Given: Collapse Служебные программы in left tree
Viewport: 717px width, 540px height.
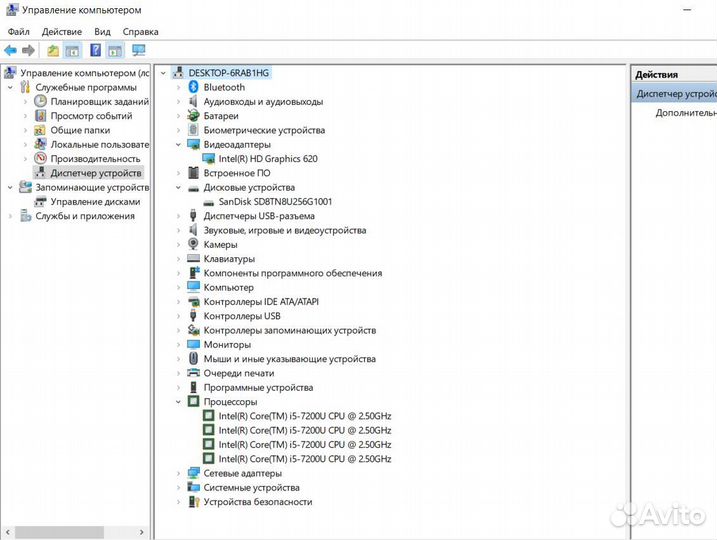Looking at the screenshot, I should point(10,87).
